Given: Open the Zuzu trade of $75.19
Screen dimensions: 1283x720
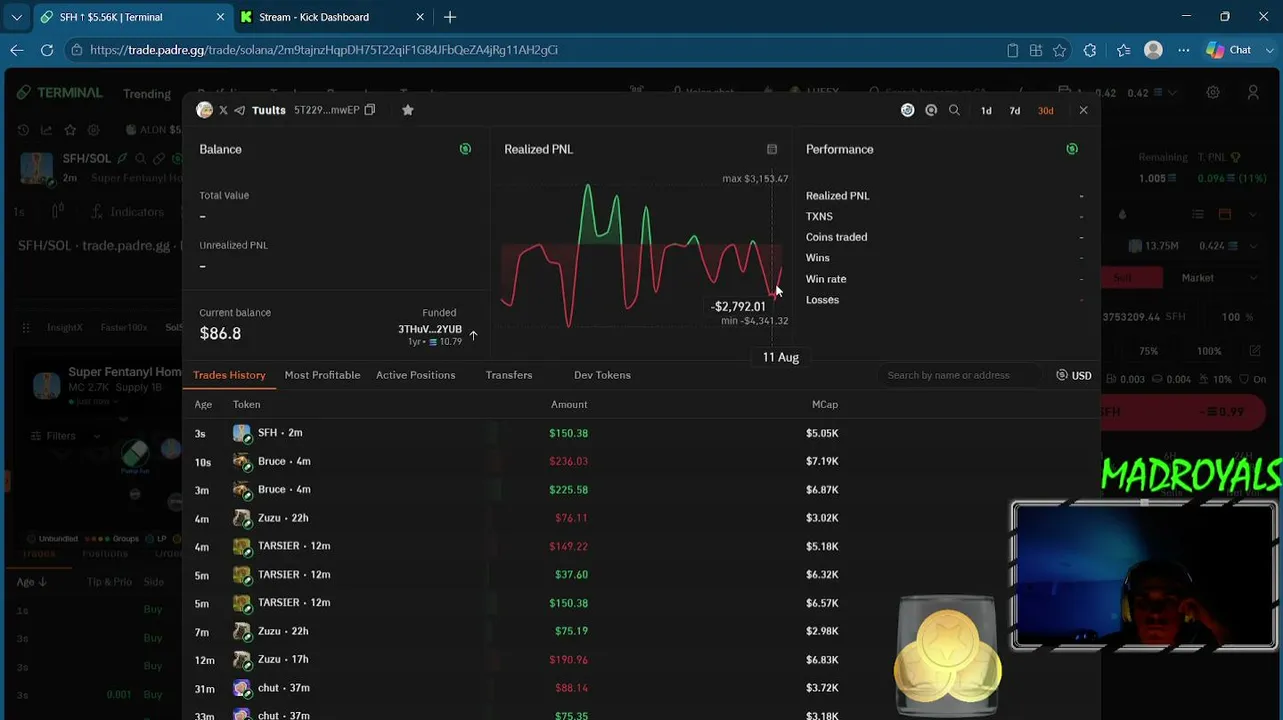Looking at the screenshot, I should [x=641, y=631].
